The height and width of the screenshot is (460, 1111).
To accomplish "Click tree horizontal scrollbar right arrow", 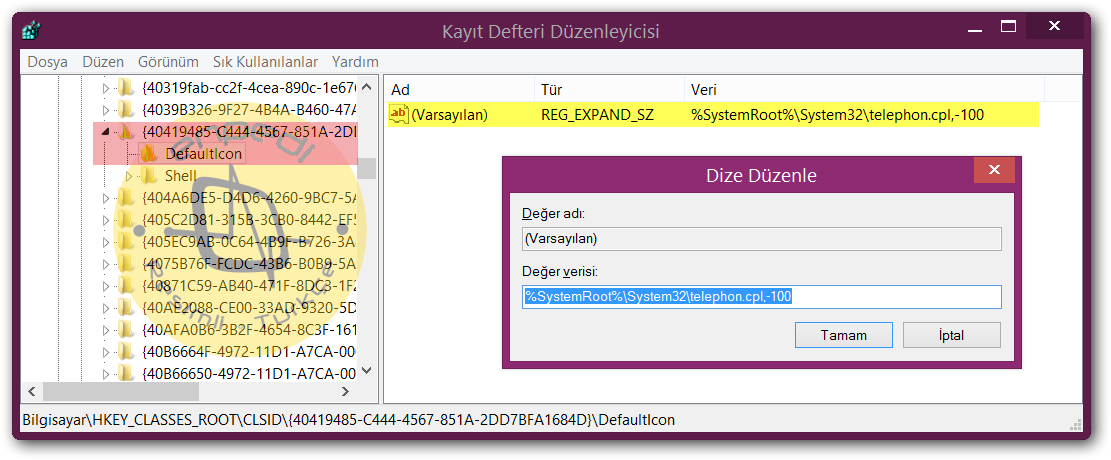I will (x=345, y=391).
